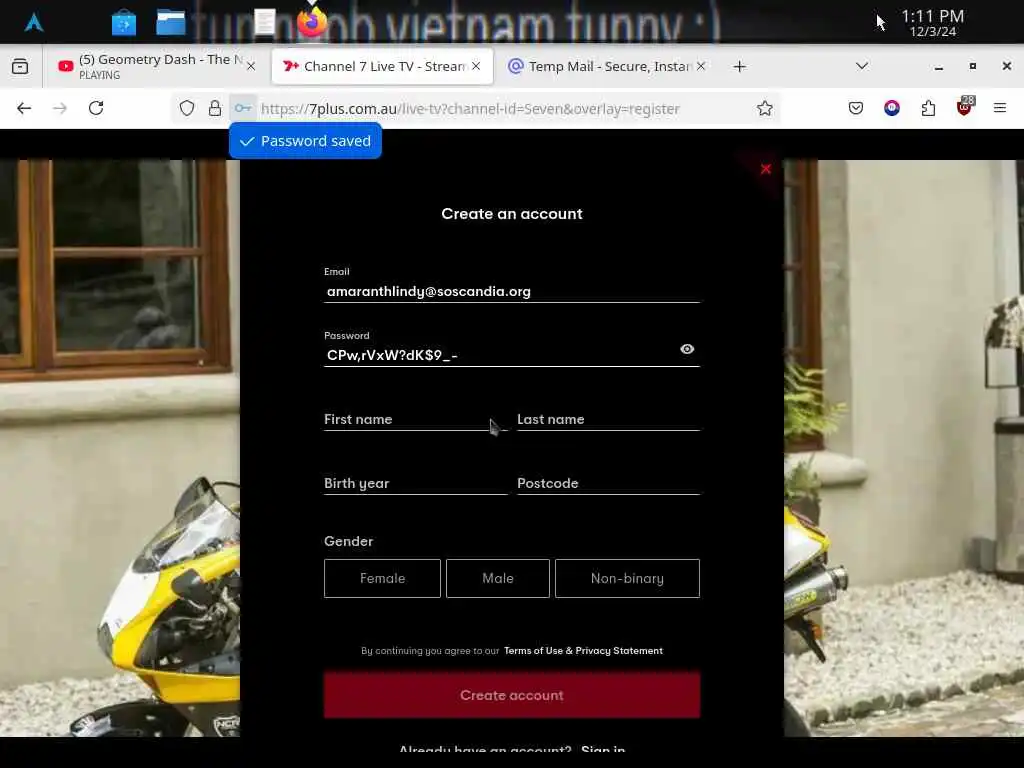Focus the 7plus.com.au address bar
Viewport: 1024px width, 768px height.
point(470,108)
